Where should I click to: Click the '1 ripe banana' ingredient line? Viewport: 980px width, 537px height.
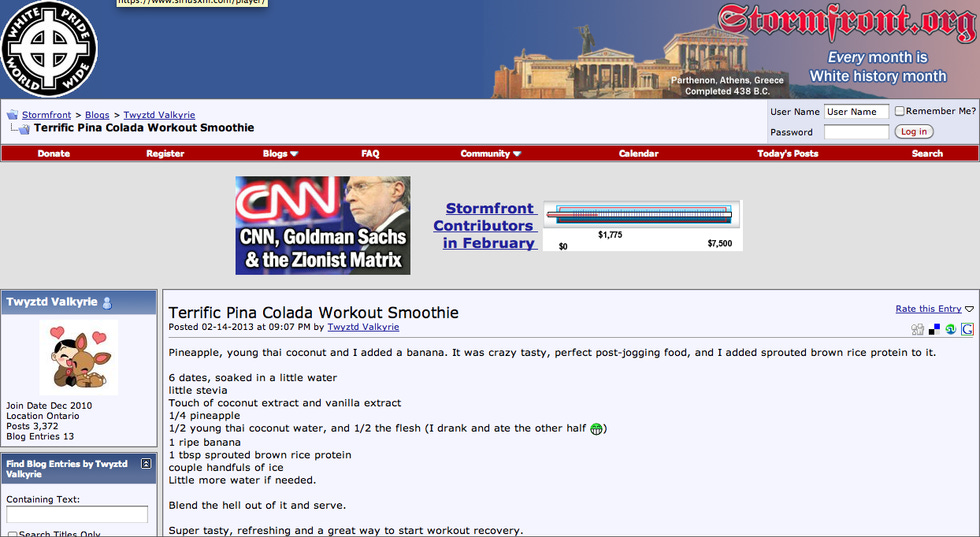[x=204, y=442]
